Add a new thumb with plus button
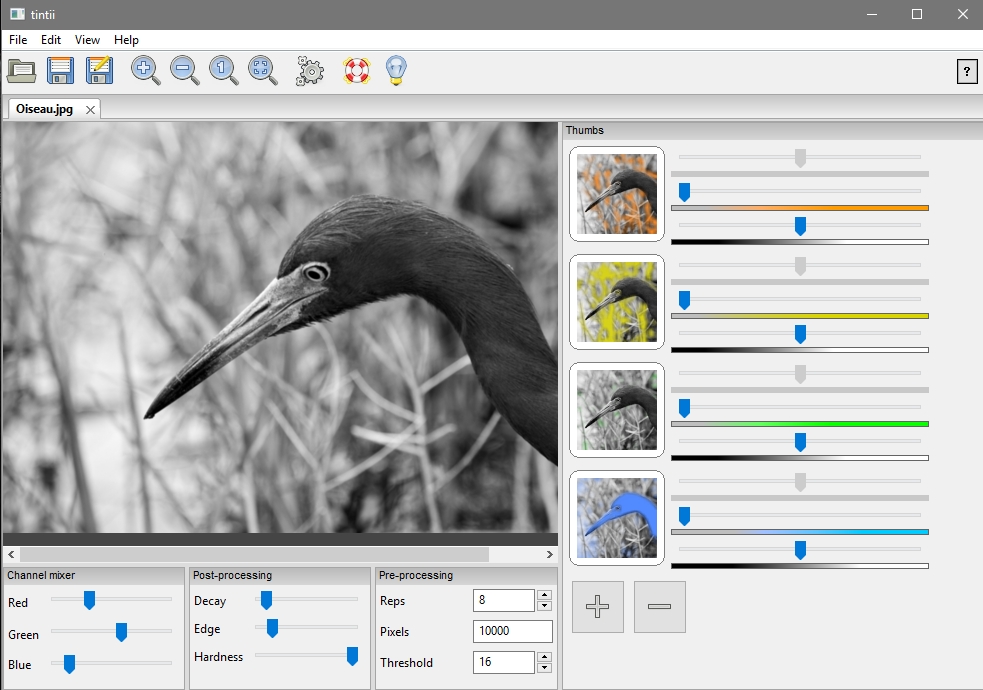983x690 pixels. click(x=597, y=607)
